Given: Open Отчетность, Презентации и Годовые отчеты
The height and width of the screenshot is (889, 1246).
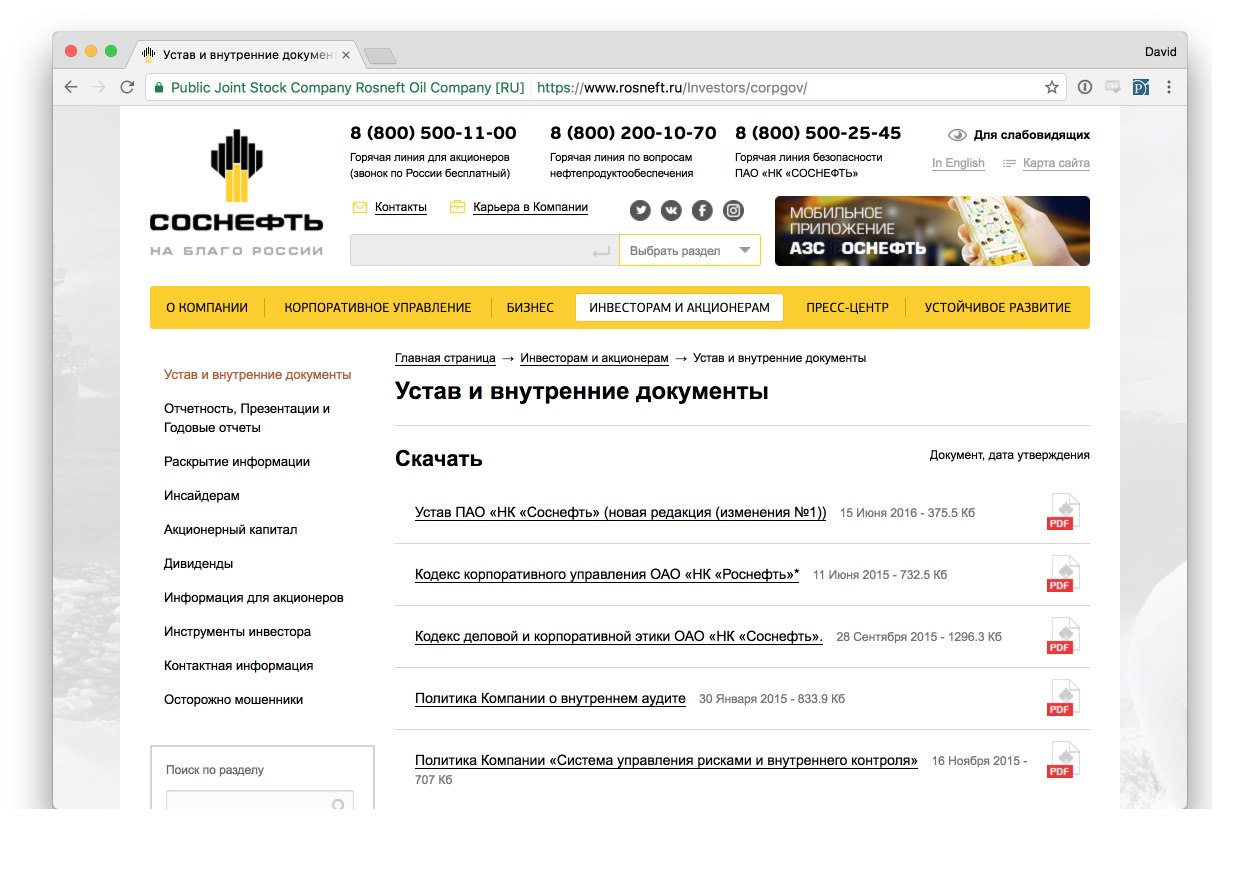Looking at the screenshot, I should tap(247, 418).
